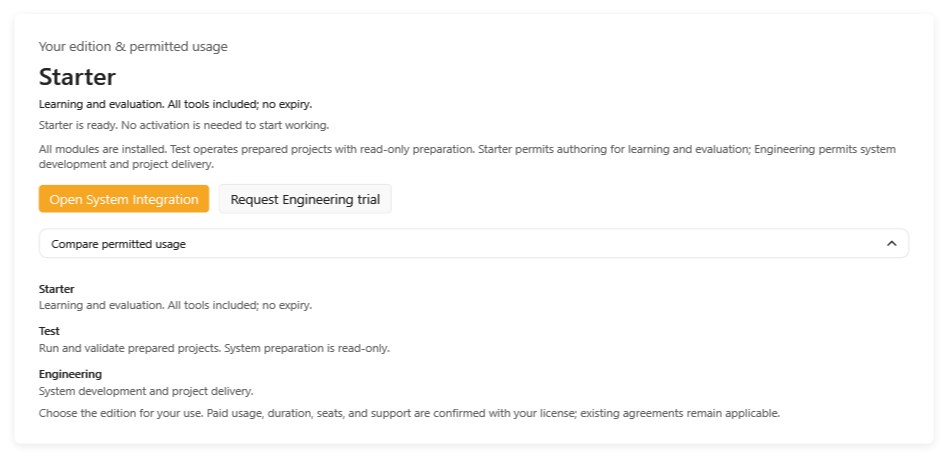Screen dimensions: 948x461
Task: Click the "Your edition & permitted usage" heading
Action: point(133,47)
